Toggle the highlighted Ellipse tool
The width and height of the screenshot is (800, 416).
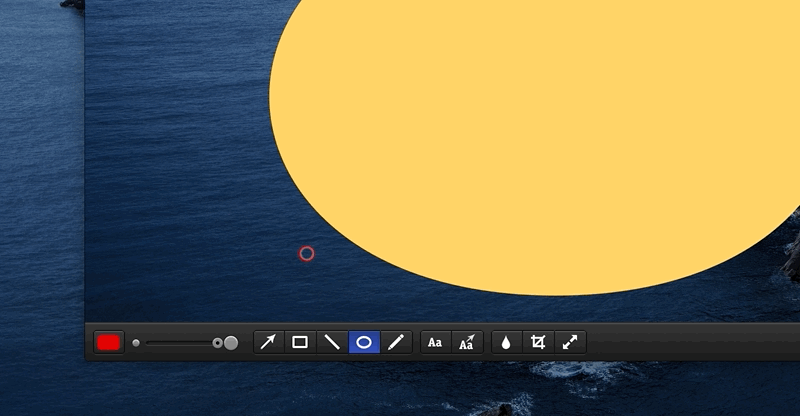pos(364,342)
